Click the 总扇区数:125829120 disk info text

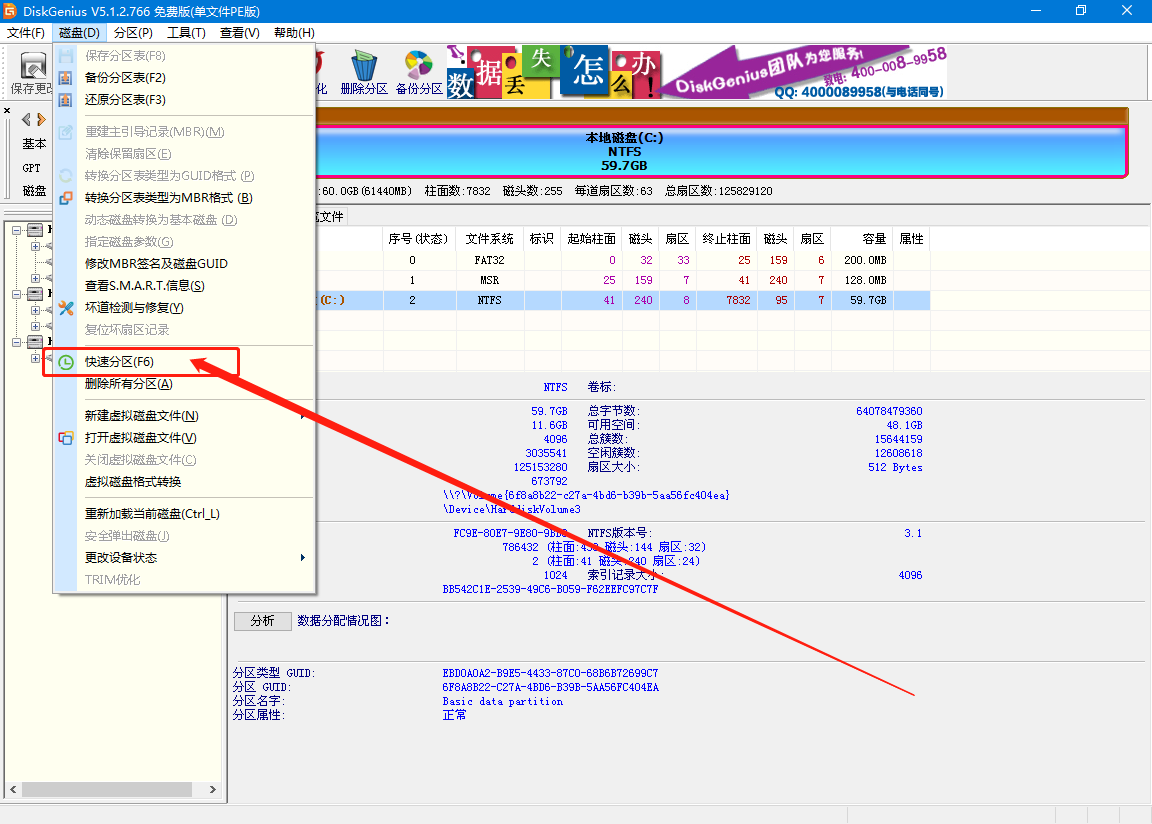719,191
